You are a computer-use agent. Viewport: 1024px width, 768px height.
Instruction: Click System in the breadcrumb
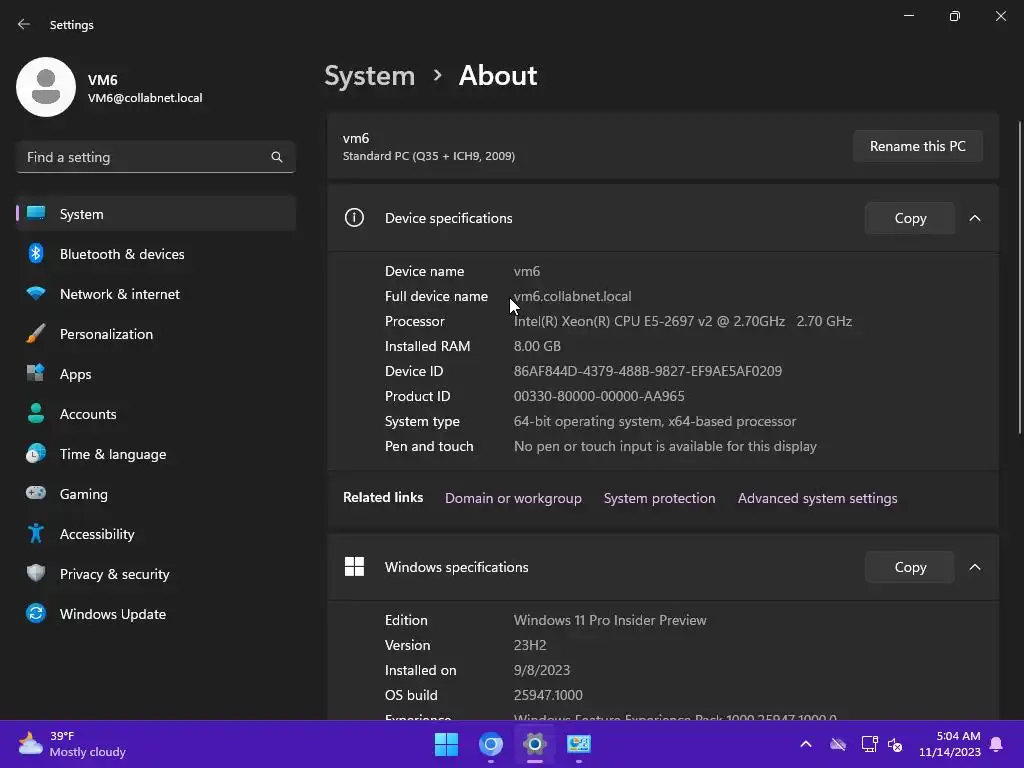pos(370,76)
